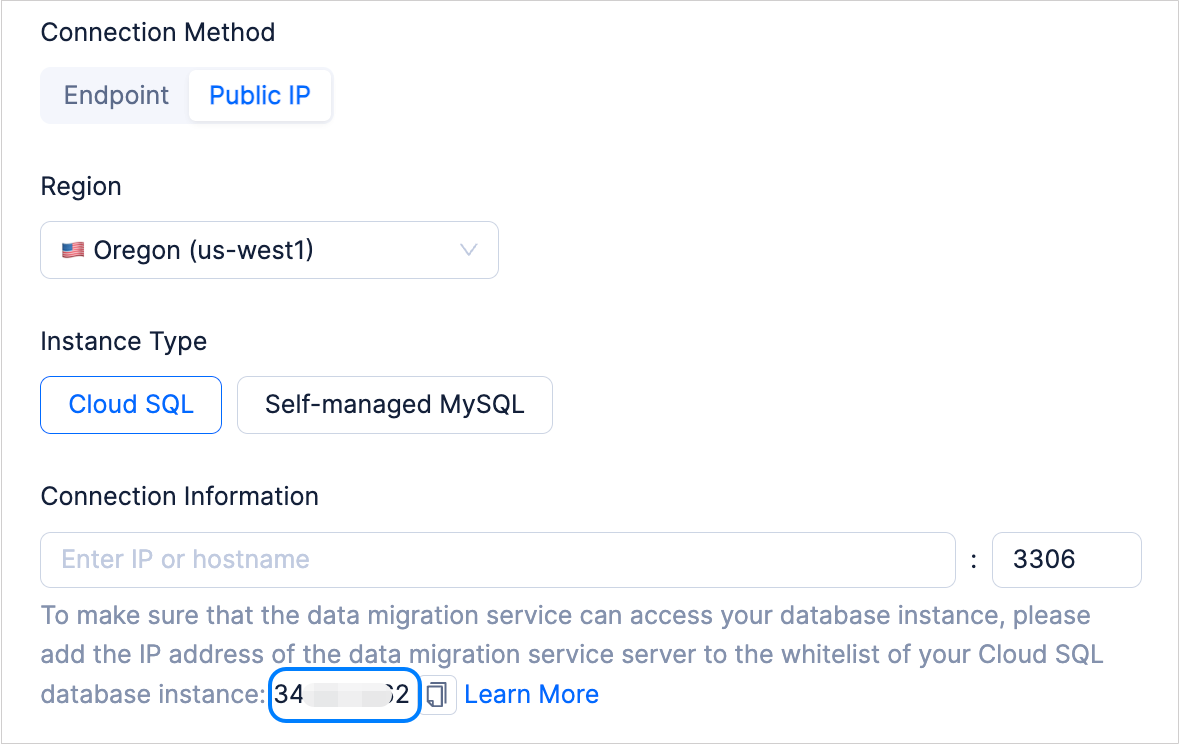The width and height of the screenshot is (1180, 744).
Task: Switch to the Endpoint connection method
Action: 116,96
